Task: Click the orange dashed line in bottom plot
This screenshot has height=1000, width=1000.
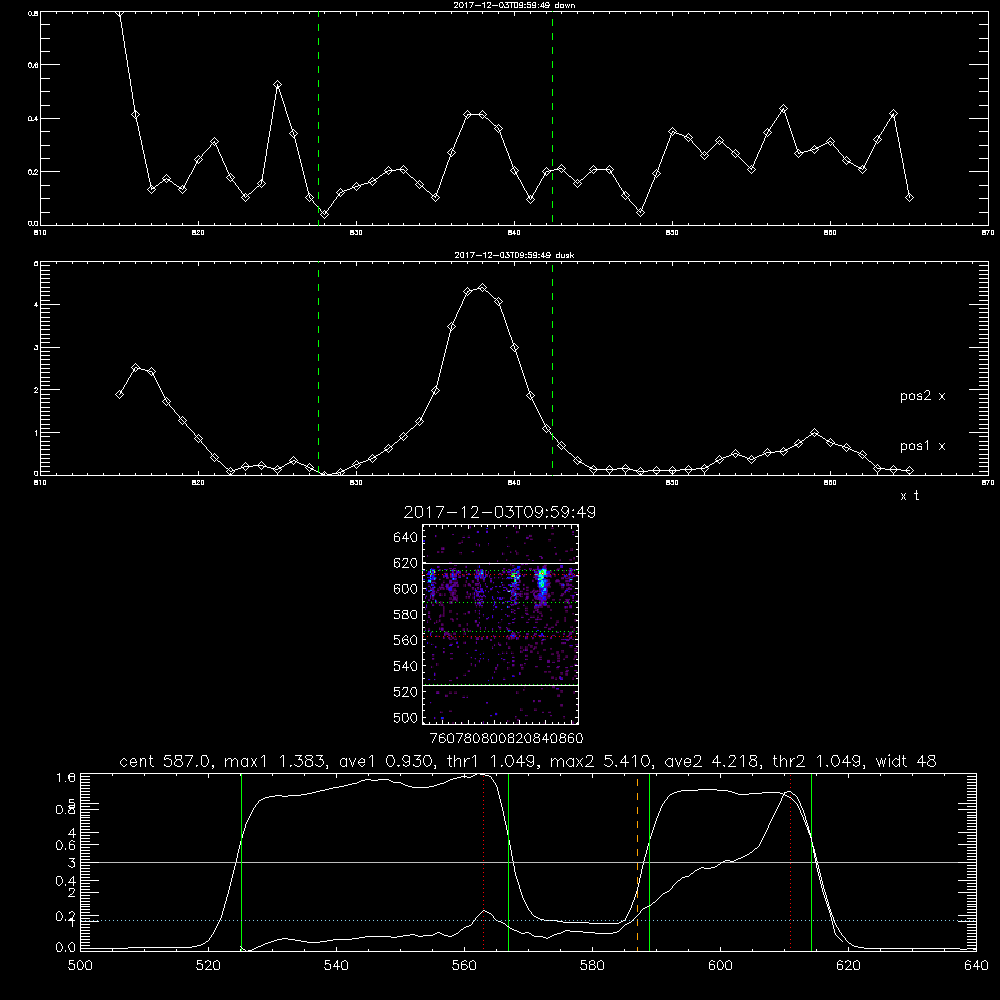Action: coord(637,862)
